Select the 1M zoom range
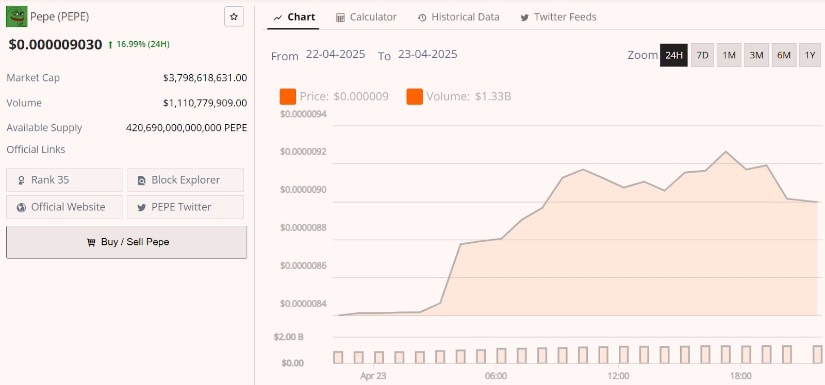 (729, 55)
